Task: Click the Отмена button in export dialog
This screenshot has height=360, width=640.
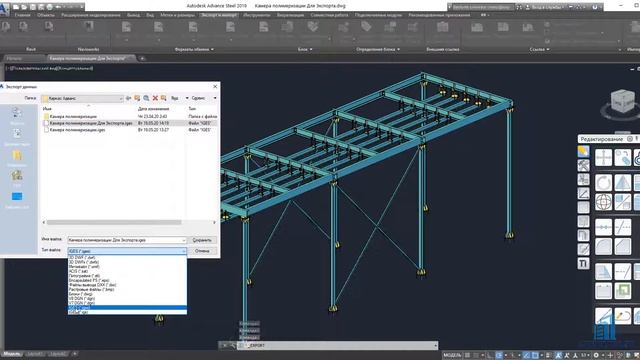Action: point(202,251)
